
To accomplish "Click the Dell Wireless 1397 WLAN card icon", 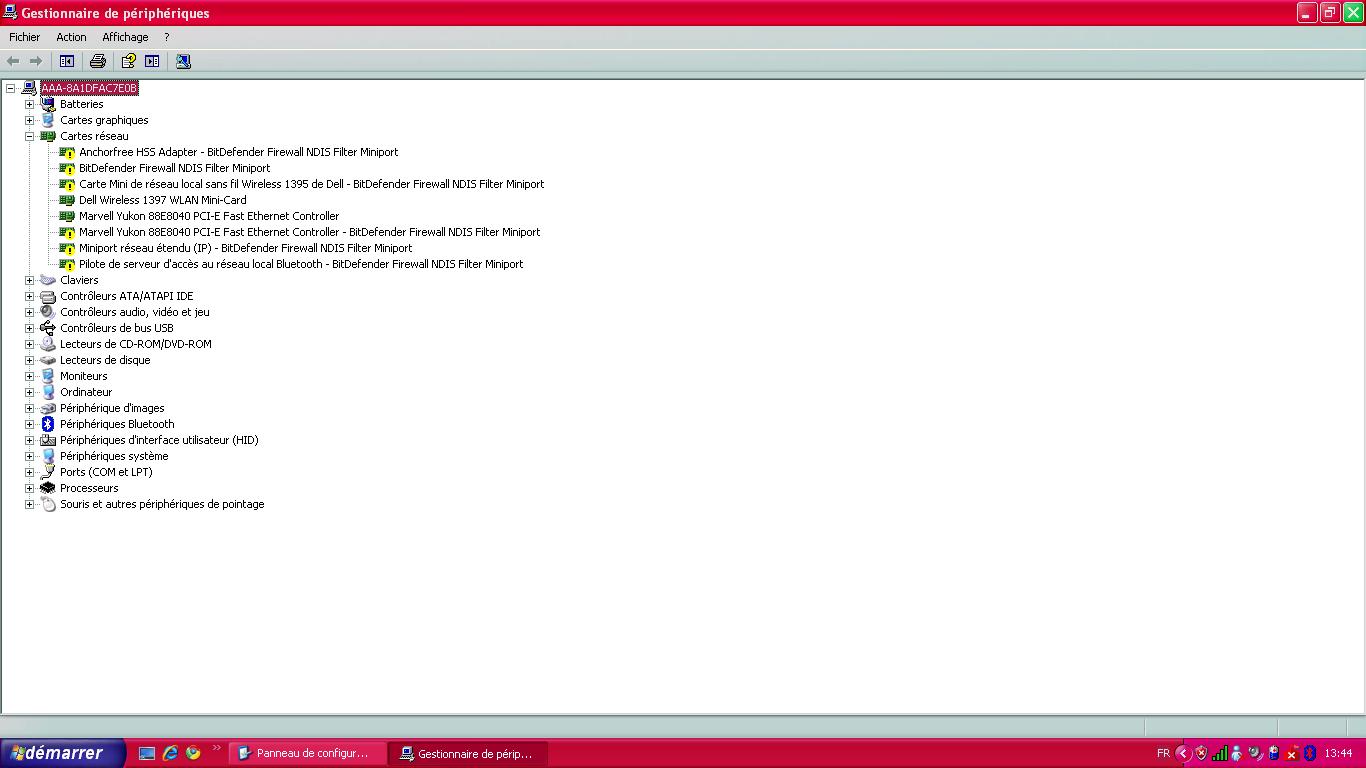I will [x=67, y=200].
